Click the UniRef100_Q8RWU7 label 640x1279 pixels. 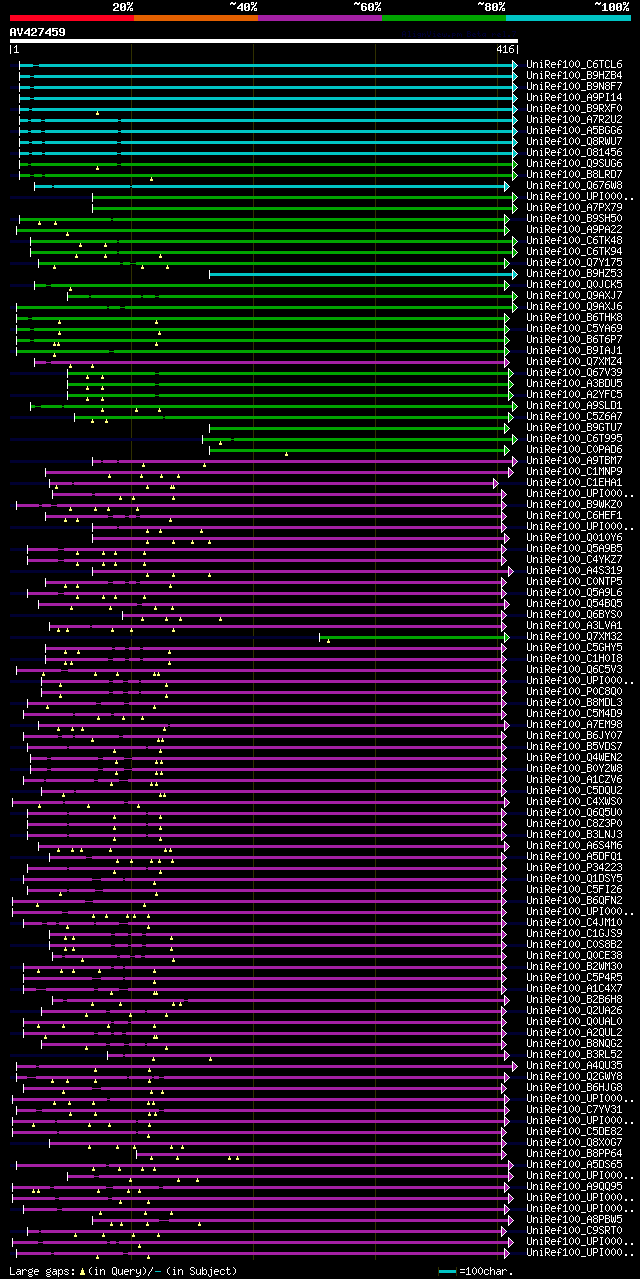(x=573, y=141)
